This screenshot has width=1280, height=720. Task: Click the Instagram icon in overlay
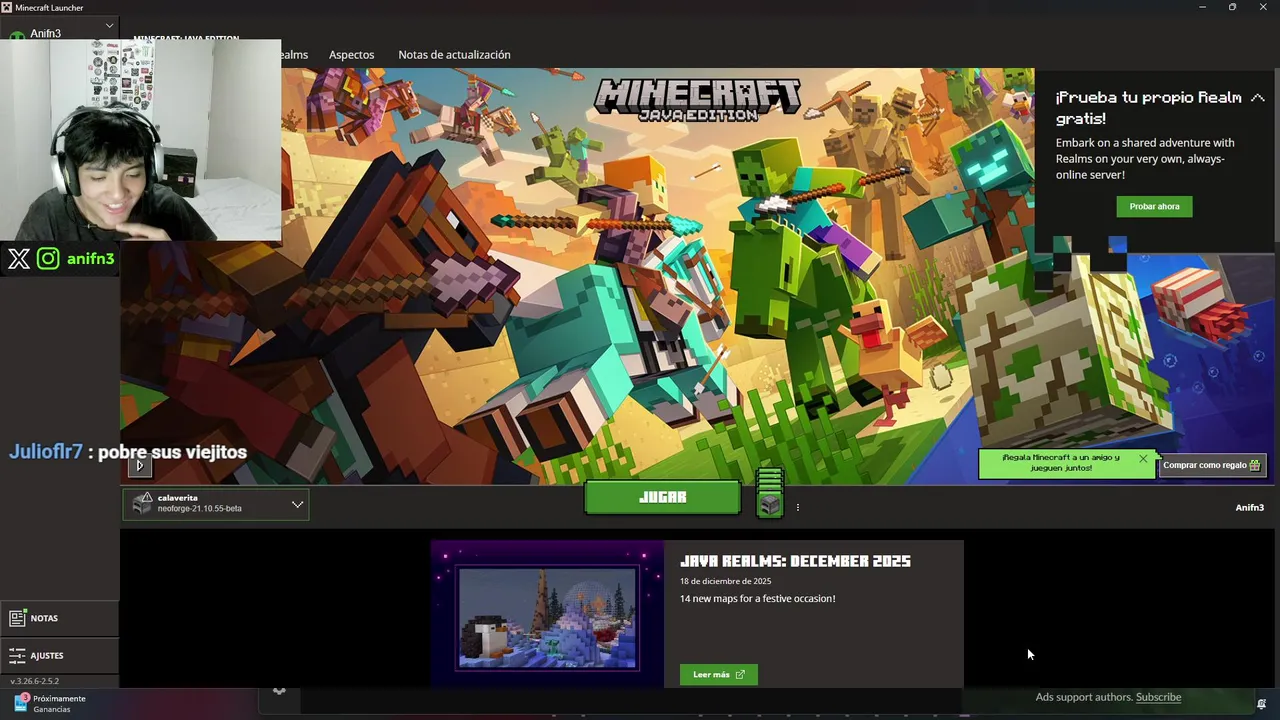point(48,259)
